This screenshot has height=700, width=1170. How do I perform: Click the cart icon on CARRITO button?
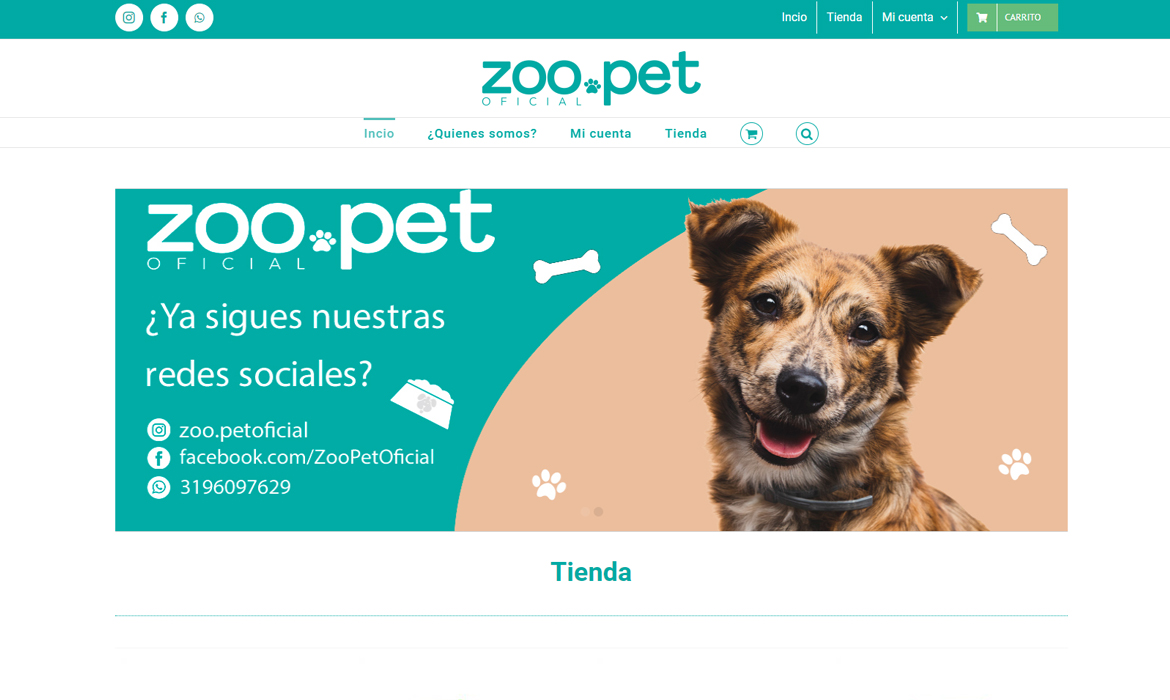pyautogui.click(x=982, y=17)
